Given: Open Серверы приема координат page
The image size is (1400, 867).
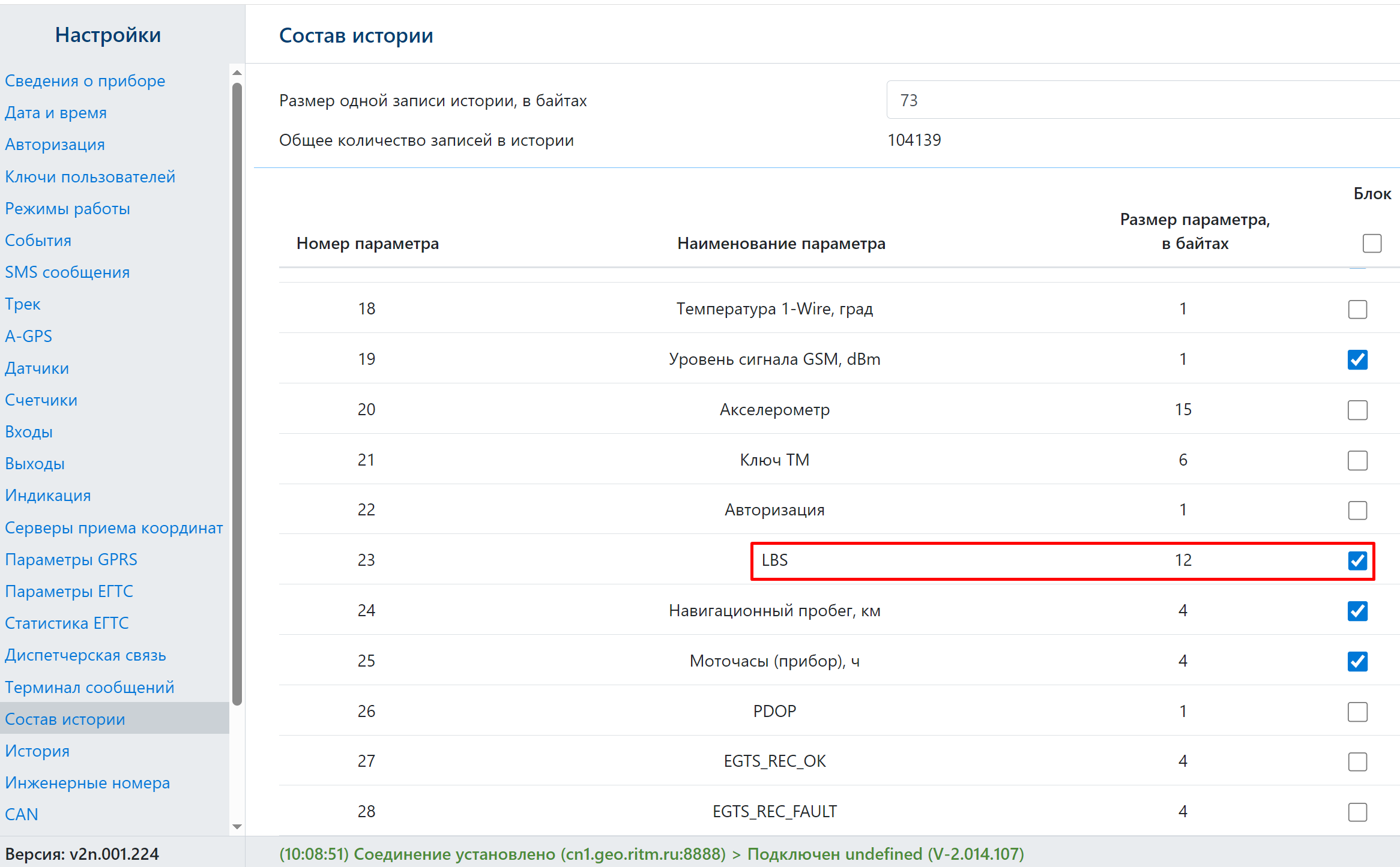Looking at the screenshot, I should click(x=113, y=528).
